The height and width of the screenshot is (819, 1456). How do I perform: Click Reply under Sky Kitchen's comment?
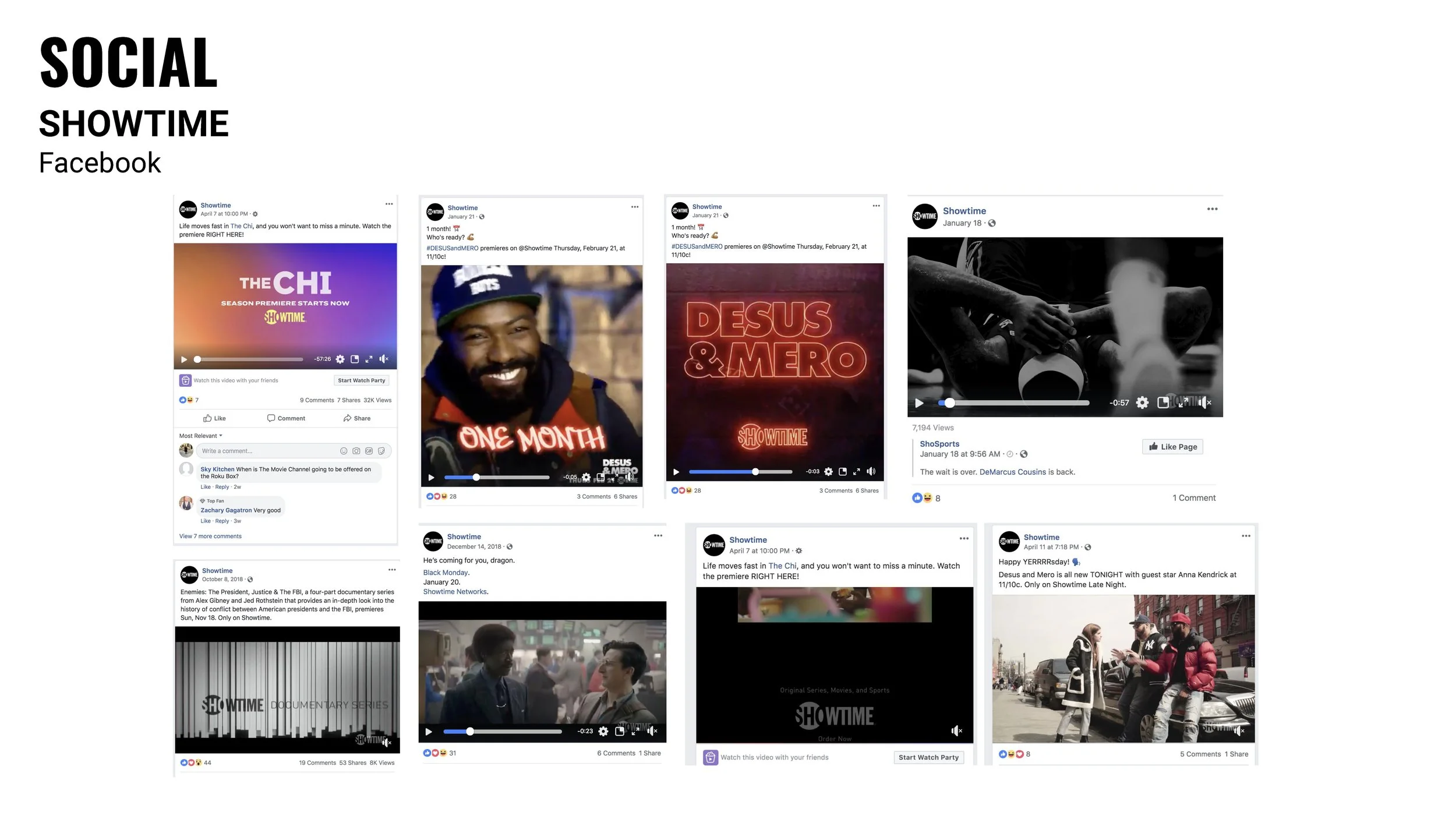tap(222, 487)
